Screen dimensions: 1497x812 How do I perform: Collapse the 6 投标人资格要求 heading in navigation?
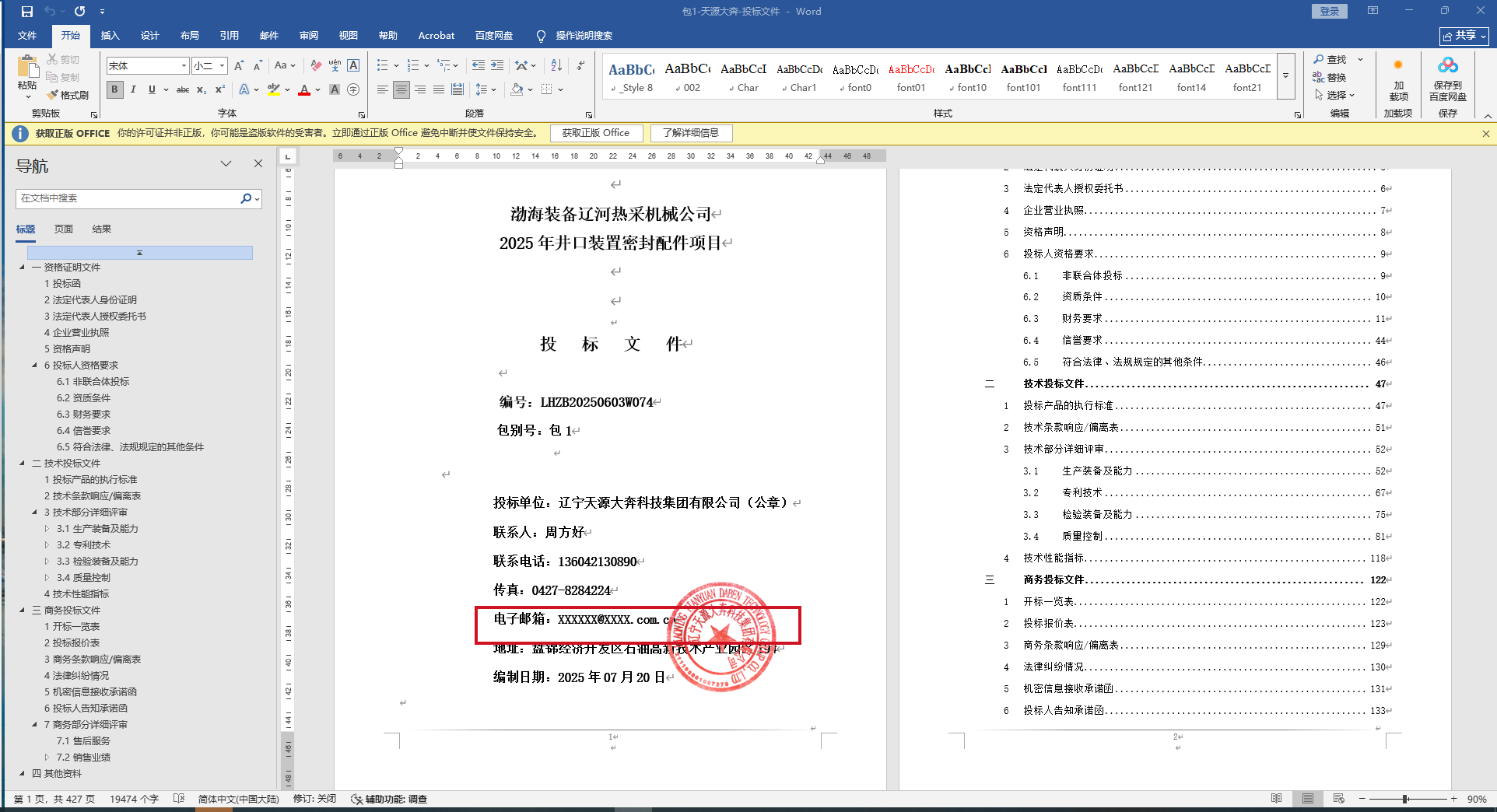[34, 365]
